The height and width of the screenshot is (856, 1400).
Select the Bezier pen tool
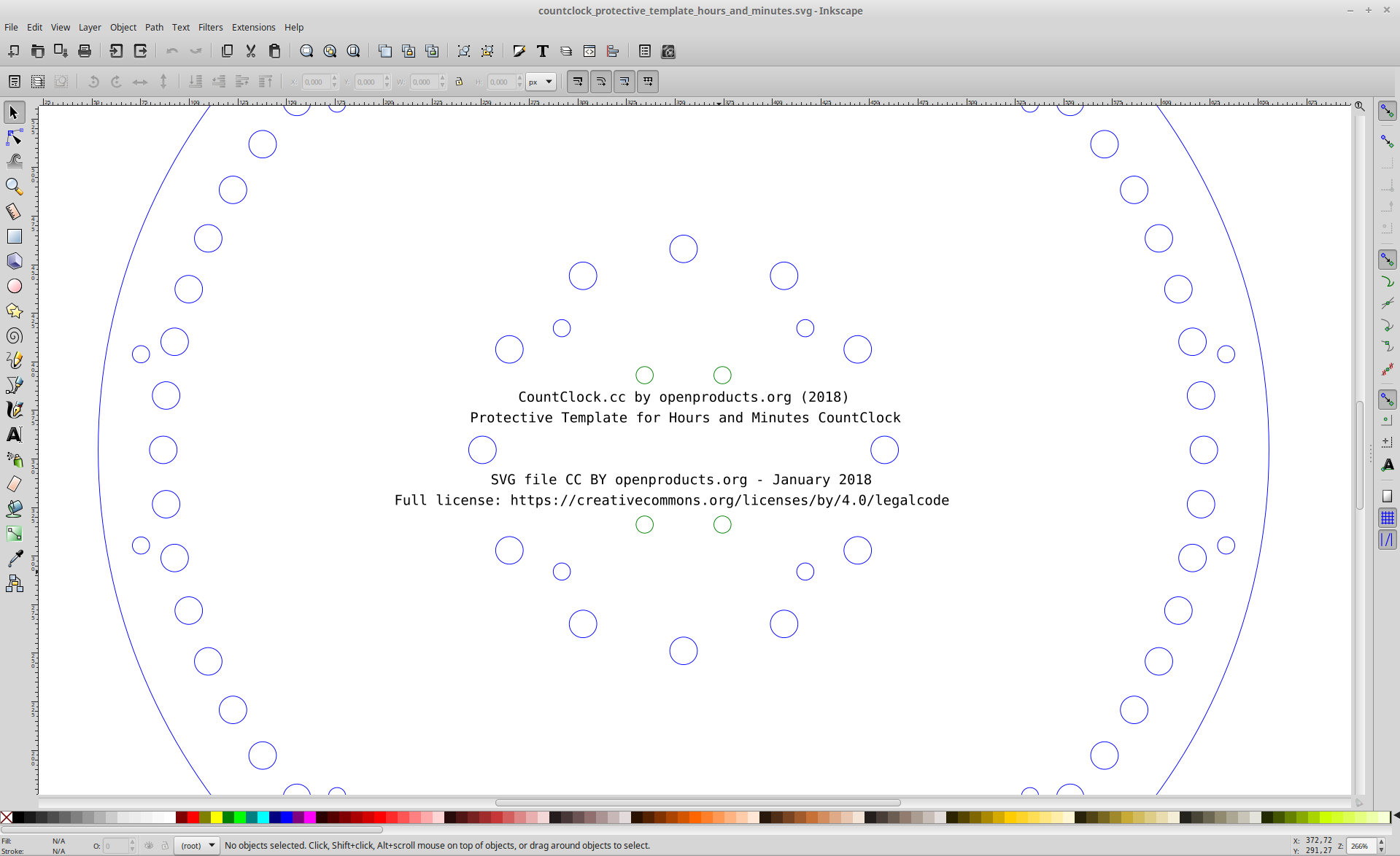click(14, 385)
